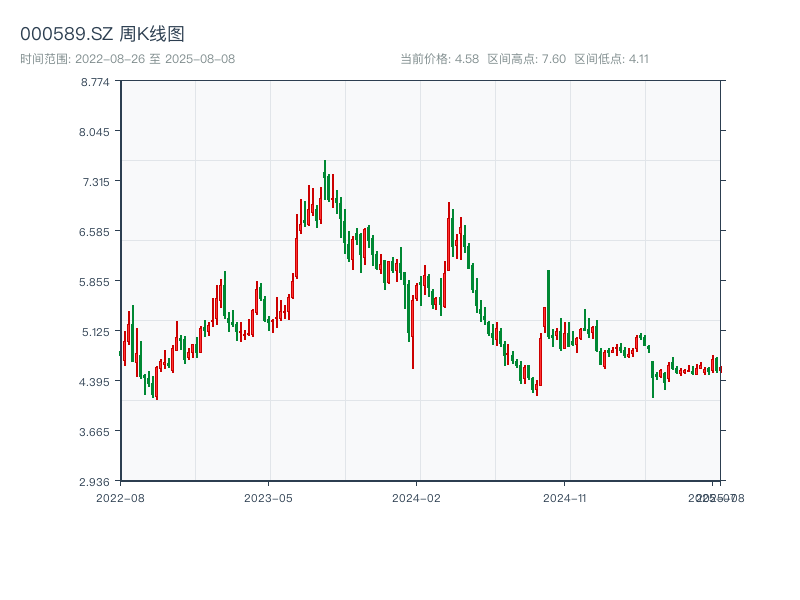
Task: Click y-axis label 3.665
Action: coord(94,432)
